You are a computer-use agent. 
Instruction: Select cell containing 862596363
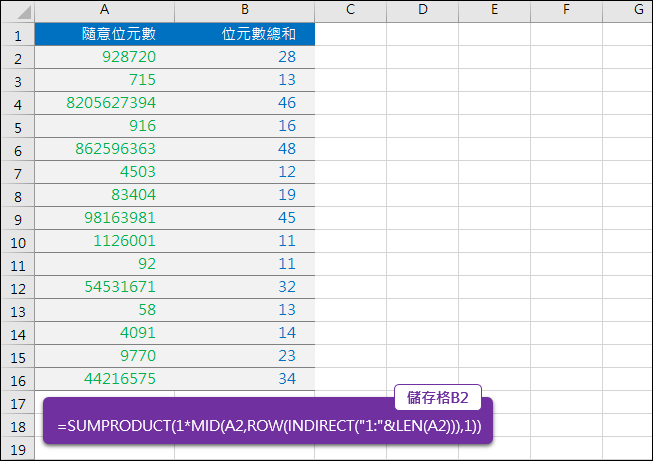[x=105, y=149]
